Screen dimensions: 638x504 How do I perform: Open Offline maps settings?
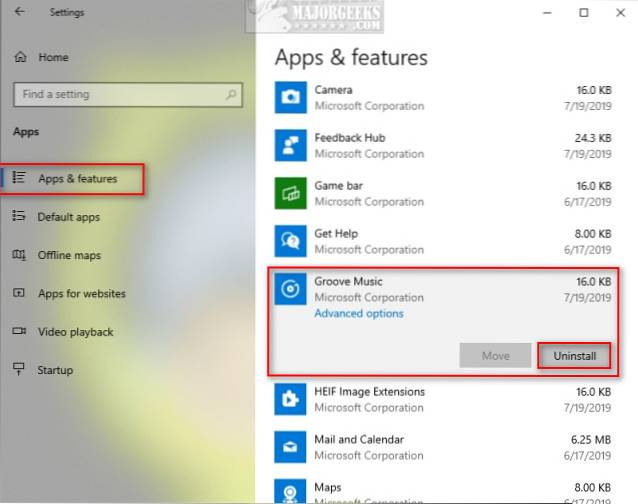68,256
